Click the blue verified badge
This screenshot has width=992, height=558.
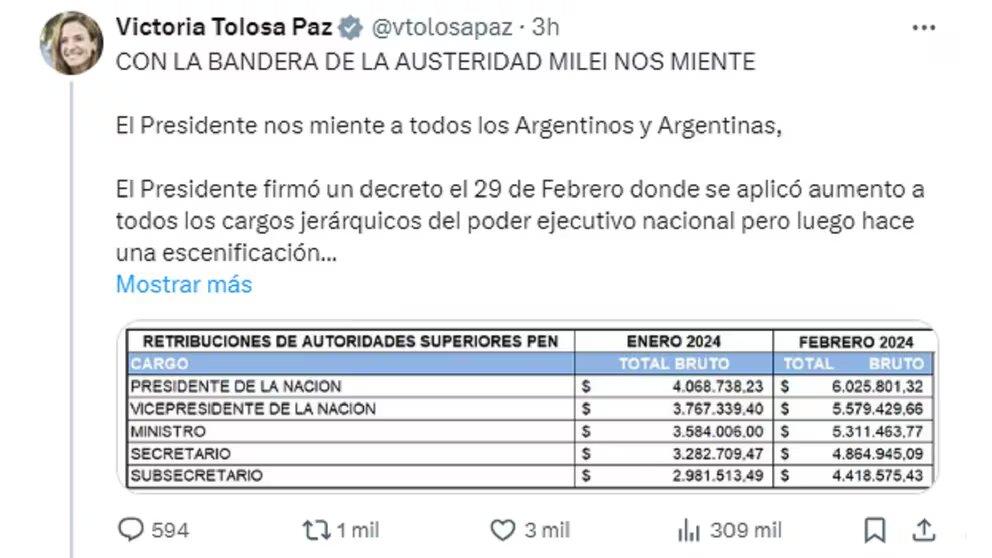tap(350, 28)
